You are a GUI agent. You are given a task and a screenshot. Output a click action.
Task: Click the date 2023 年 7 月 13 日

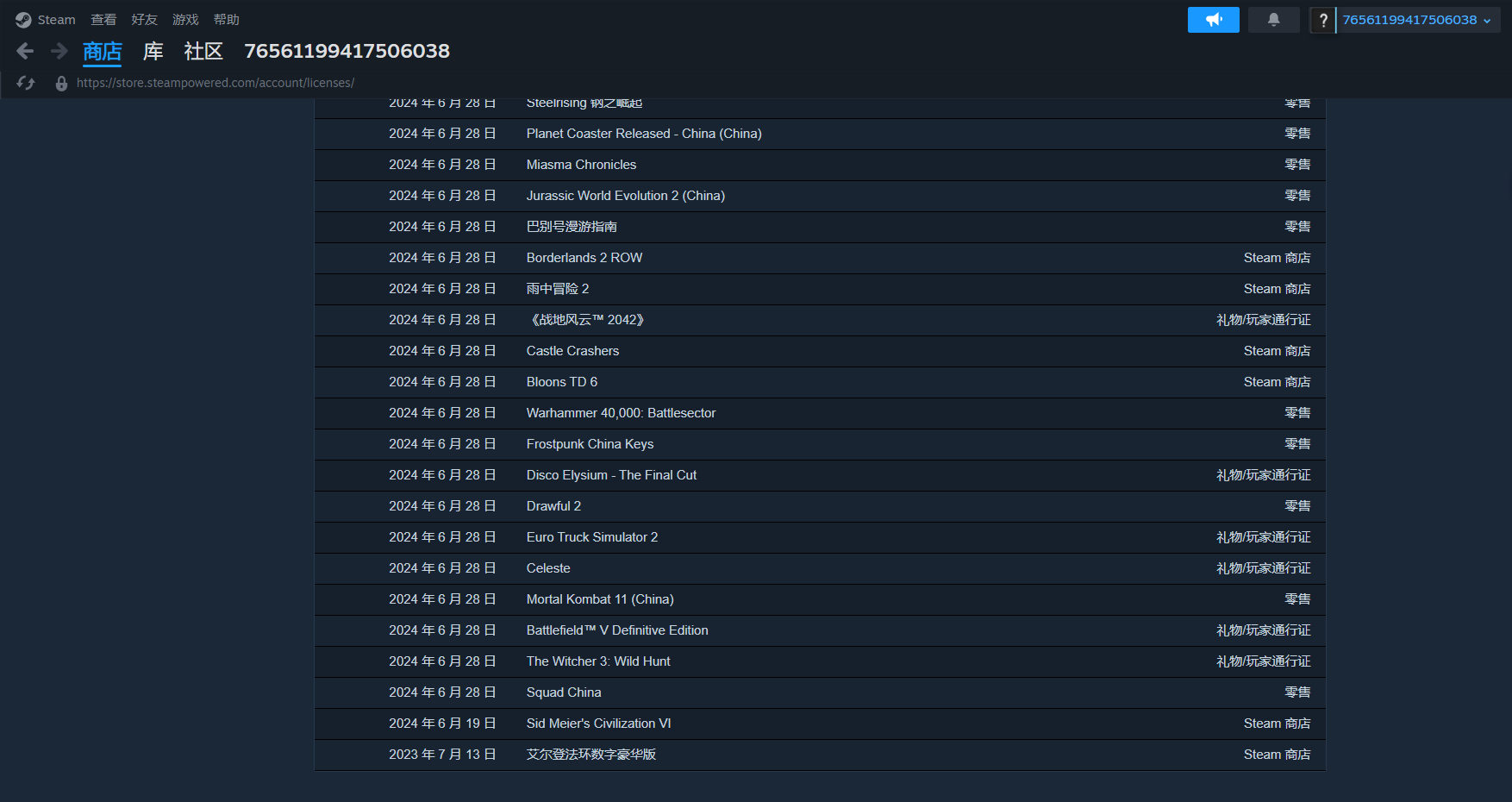442,755
